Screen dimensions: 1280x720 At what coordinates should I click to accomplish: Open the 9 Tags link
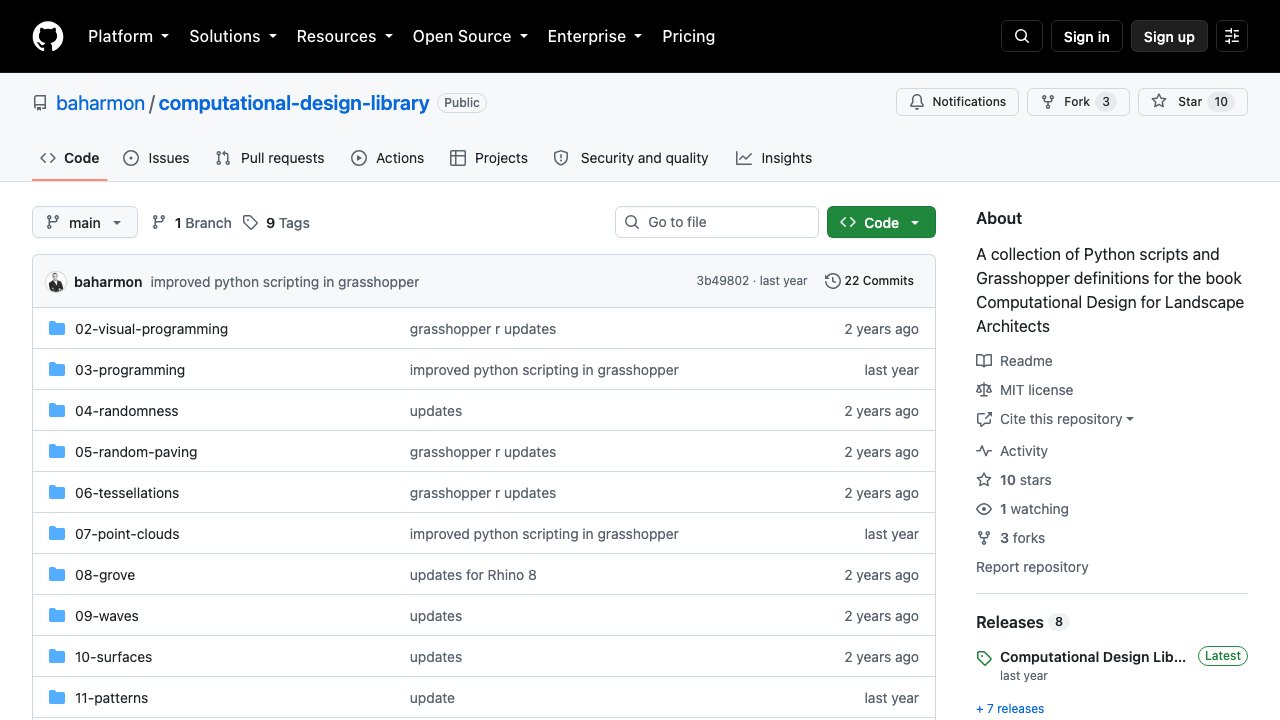click(276, 223)
